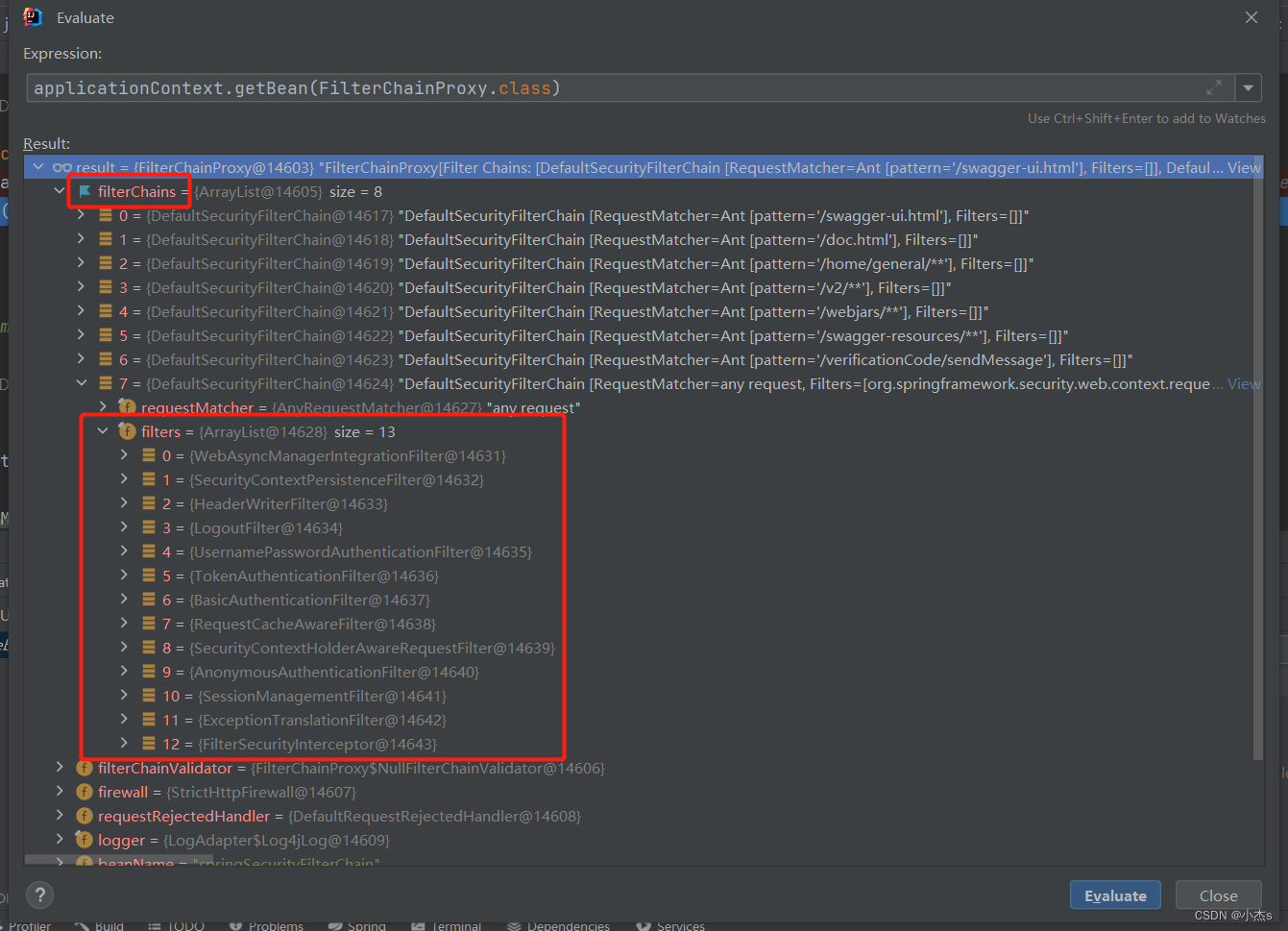Open the TODO tool window
The image size is (1288, 931).
pos(185,924)
